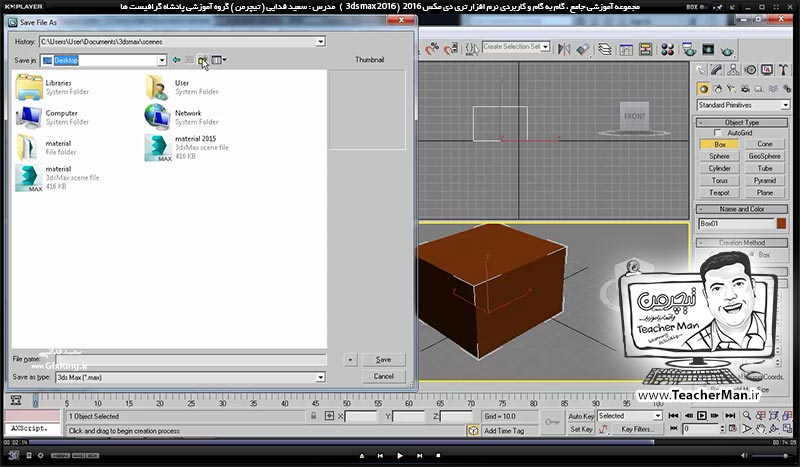Select the Pan View hand icon

pyautogui.click(x=760, y=429)
